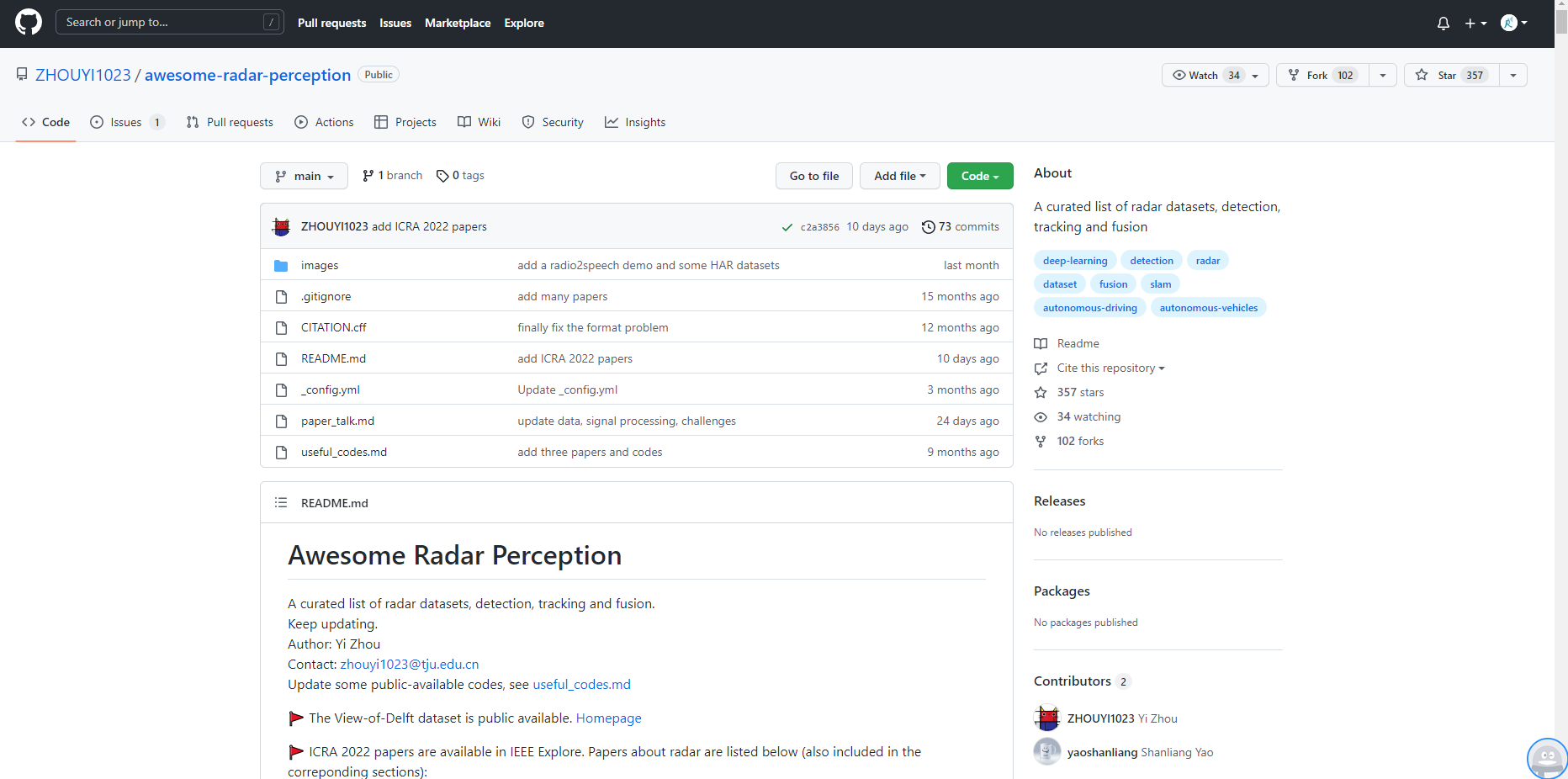Expand the main branch dropdown
1568x779 pixels.
click(x=304, y=176)
